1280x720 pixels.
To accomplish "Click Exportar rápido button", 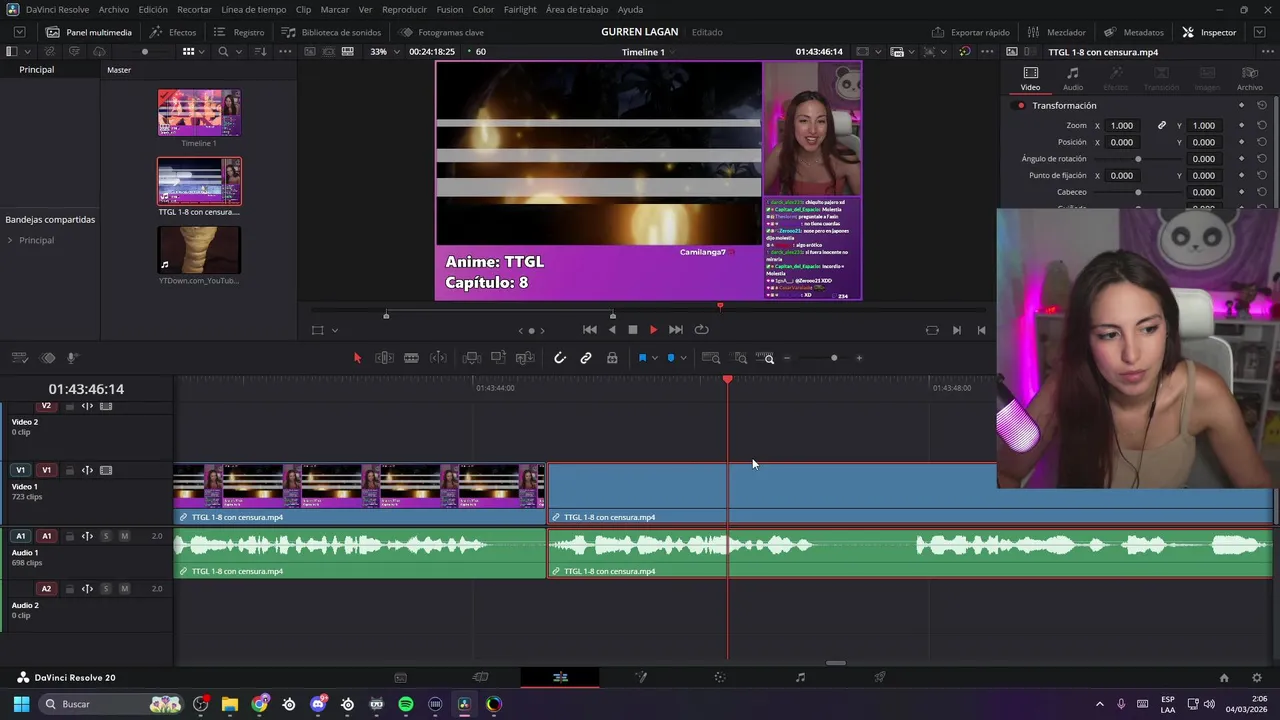I will click(x=970, y=32).
